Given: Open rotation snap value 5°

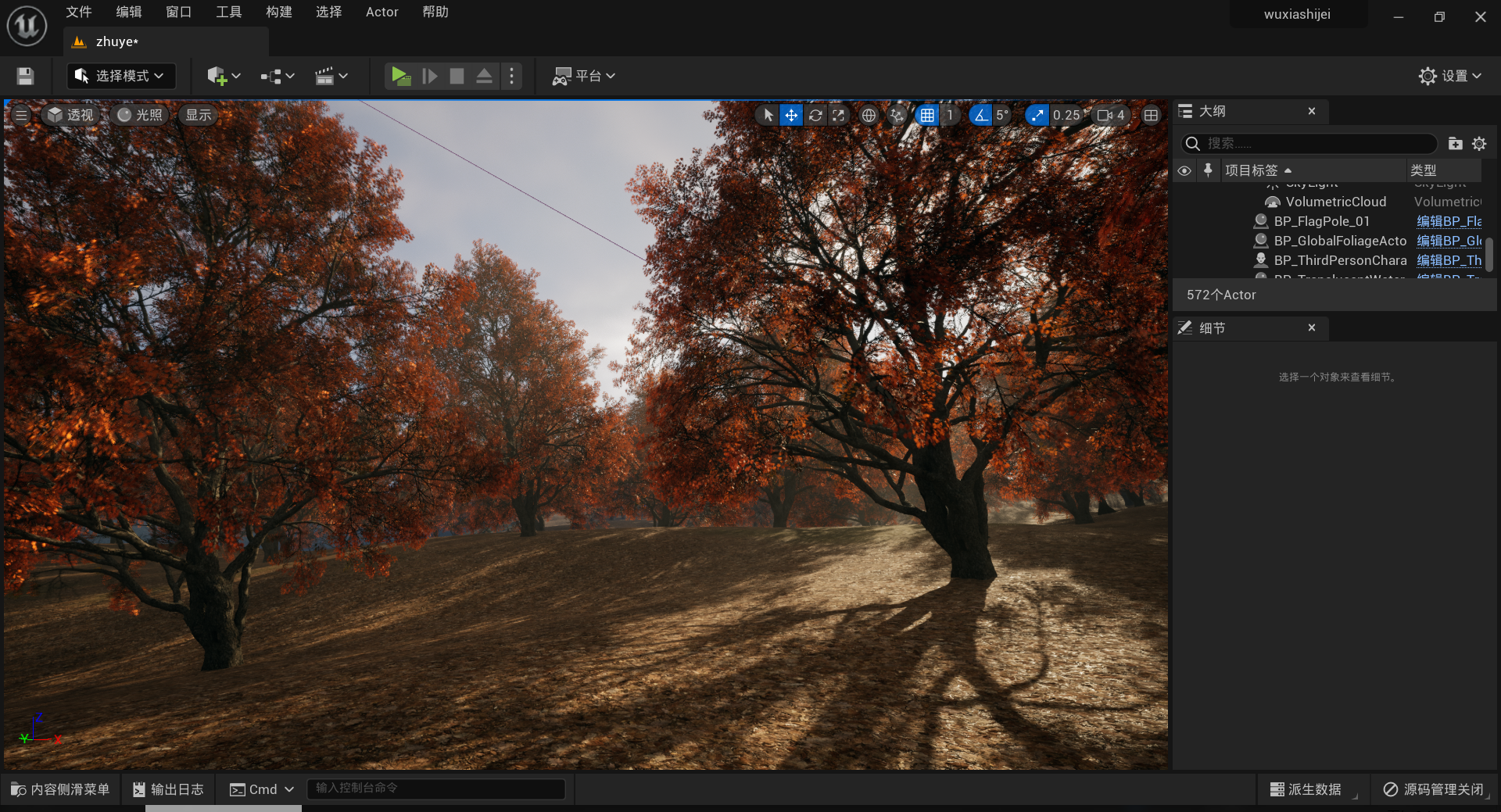Looking at the screenshot, I should [x=1002, y=115].
